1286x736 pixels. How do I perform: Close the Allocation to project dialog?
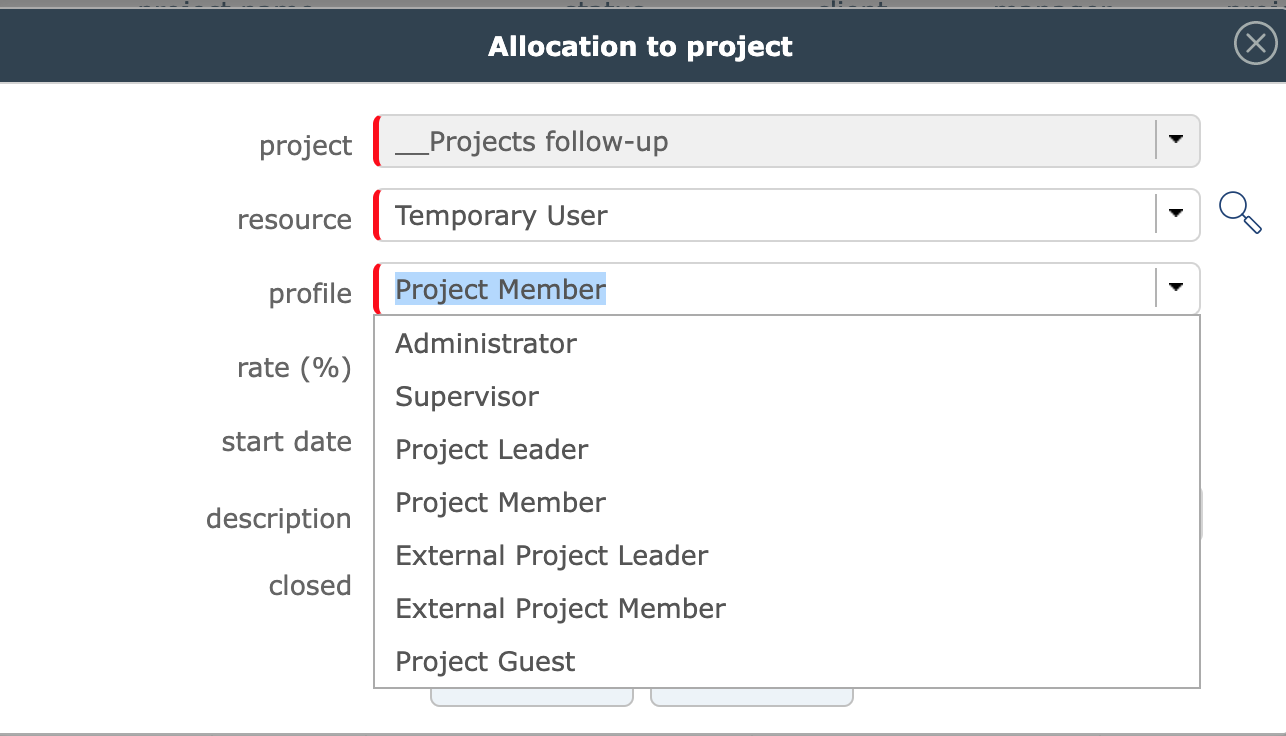click(1255, 45)
